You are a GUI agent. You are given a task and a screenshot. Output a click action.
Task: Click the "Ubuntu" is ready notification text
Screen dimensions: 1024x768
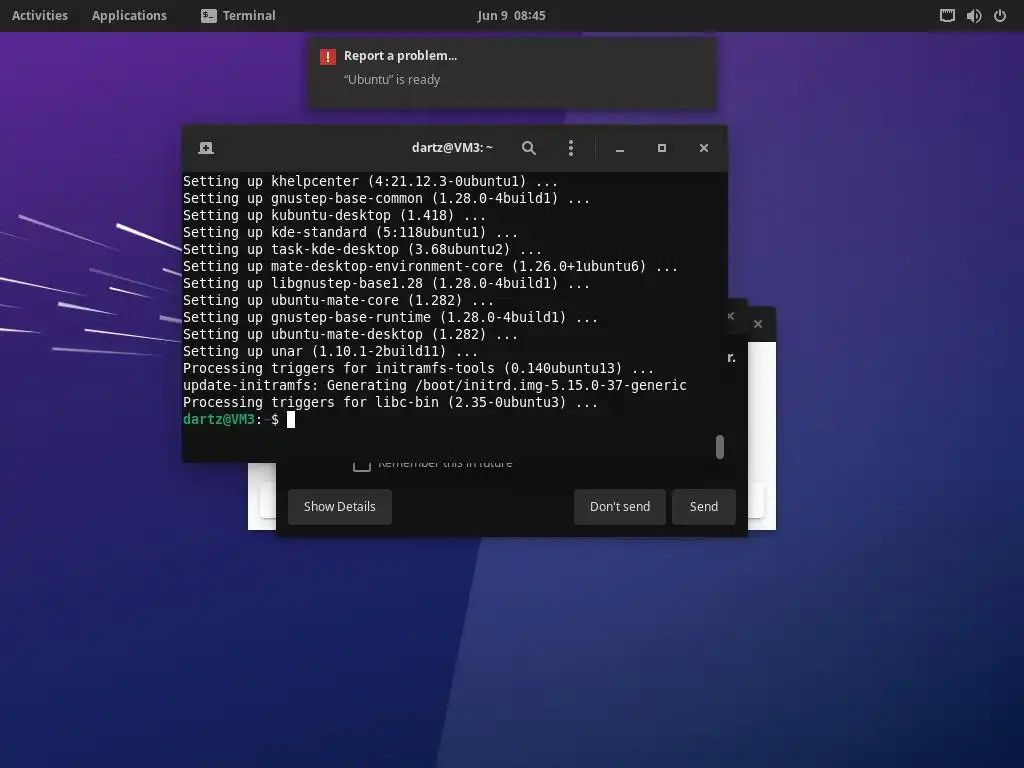coord(392,80)
